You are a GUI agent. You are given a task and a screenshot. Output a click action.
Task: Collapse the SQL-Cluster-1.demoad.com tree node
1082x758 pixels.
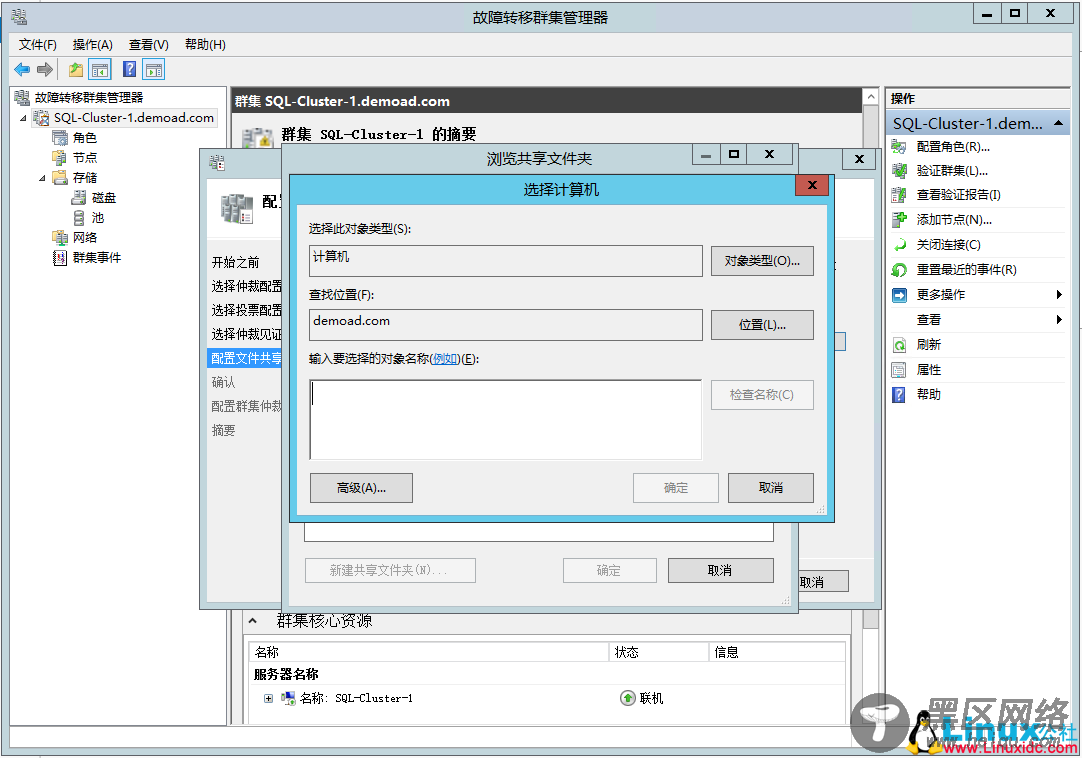(x=23, y=118)
